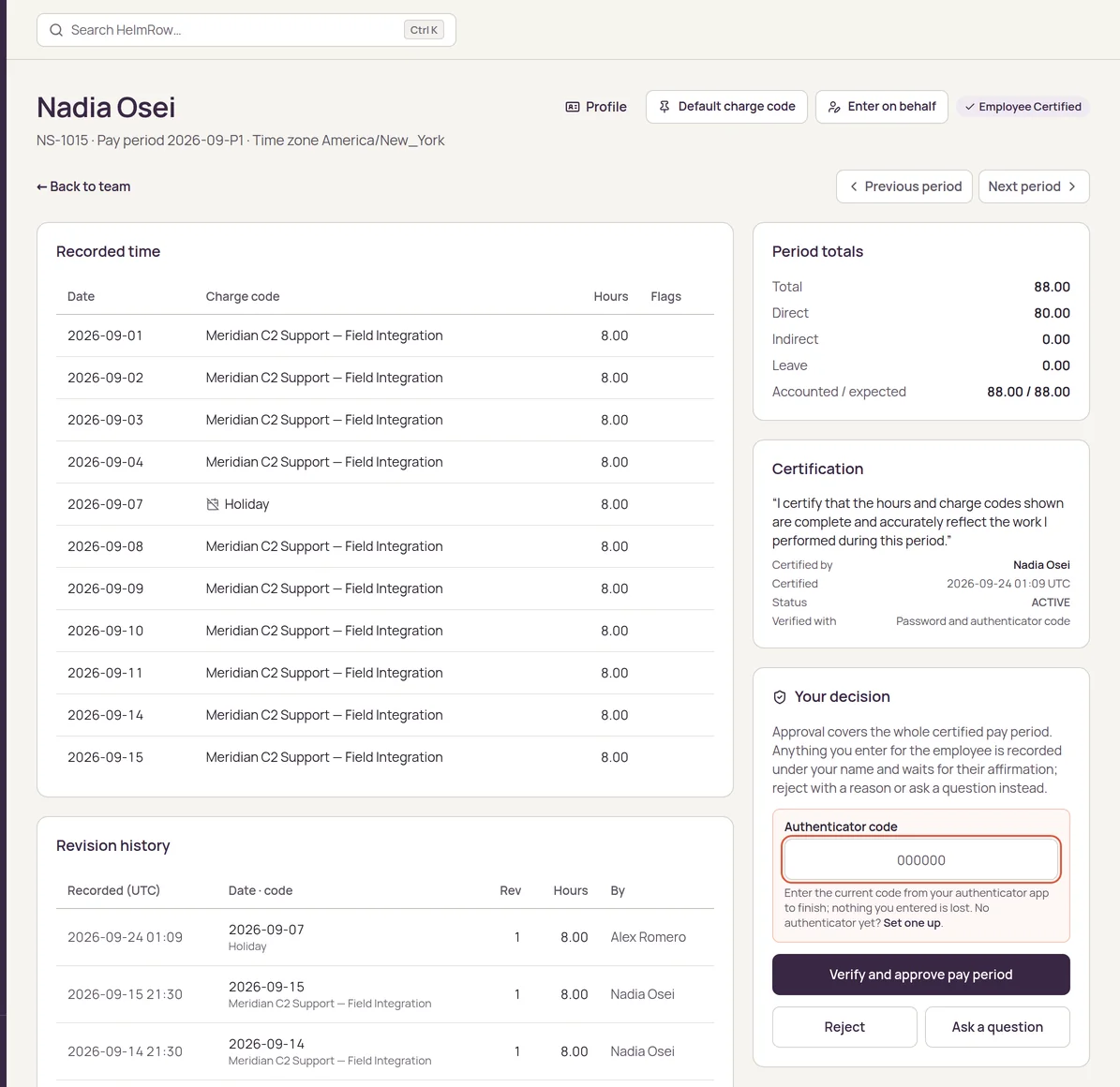Click date 2026-09-03 in Recorded time
The width and height of the screenshot is (1120, 1087).
[105, 420]
